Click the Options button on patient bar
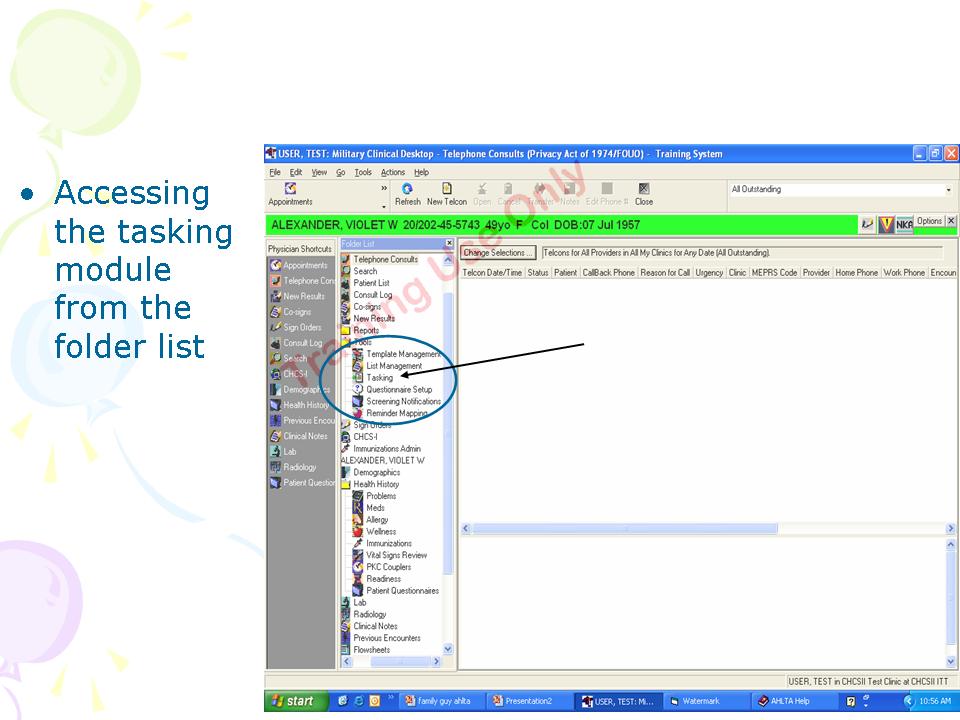Viewport: 960px width, 720px height. click(x=929, y=221)
